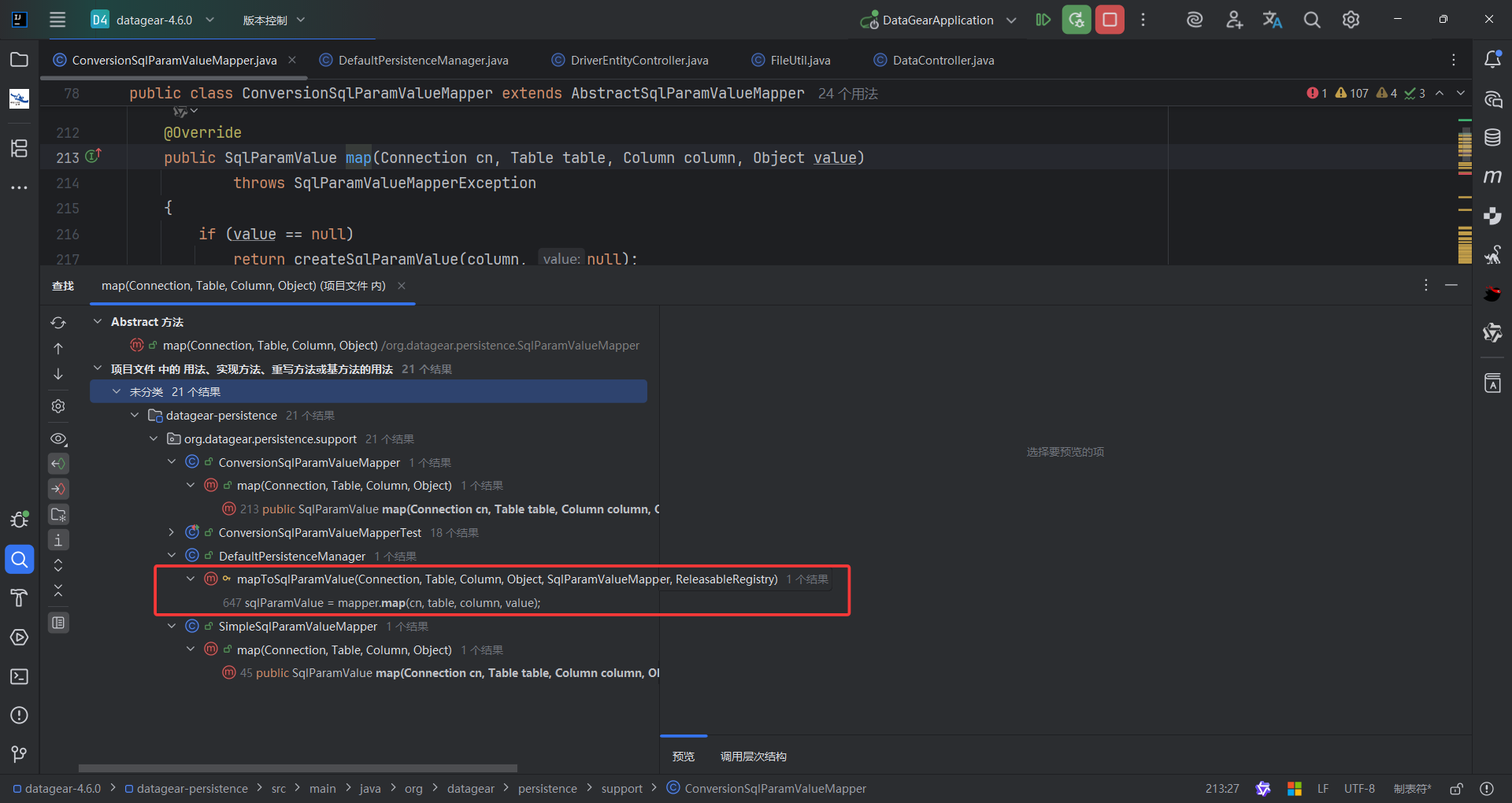Toggle show write access filter

(58, 489)
